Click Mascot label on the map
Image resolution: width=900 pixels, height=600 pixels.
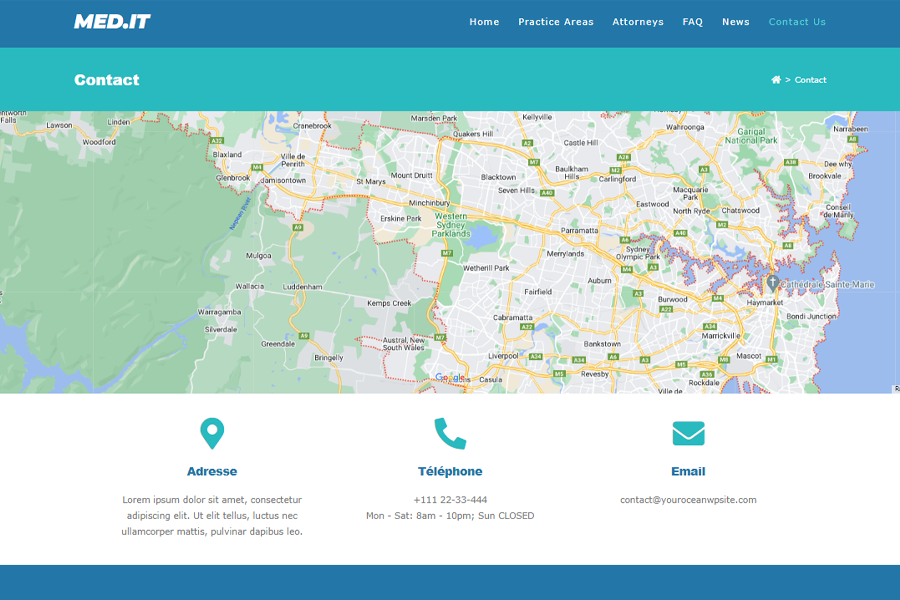tap(748, 356)
